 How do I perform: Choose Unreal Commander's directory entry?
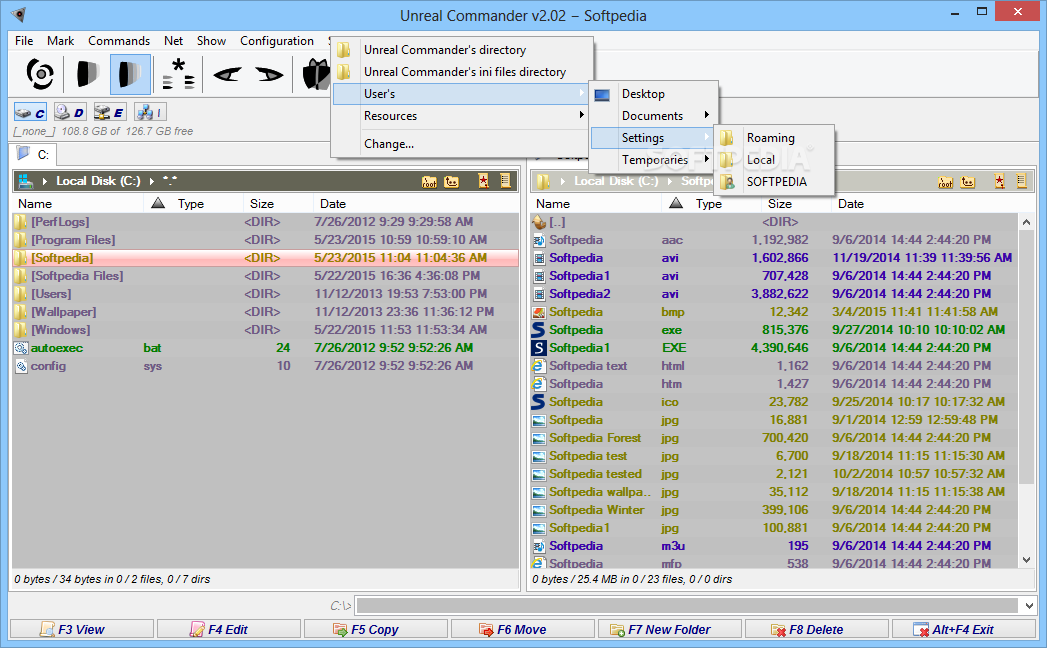462,50
